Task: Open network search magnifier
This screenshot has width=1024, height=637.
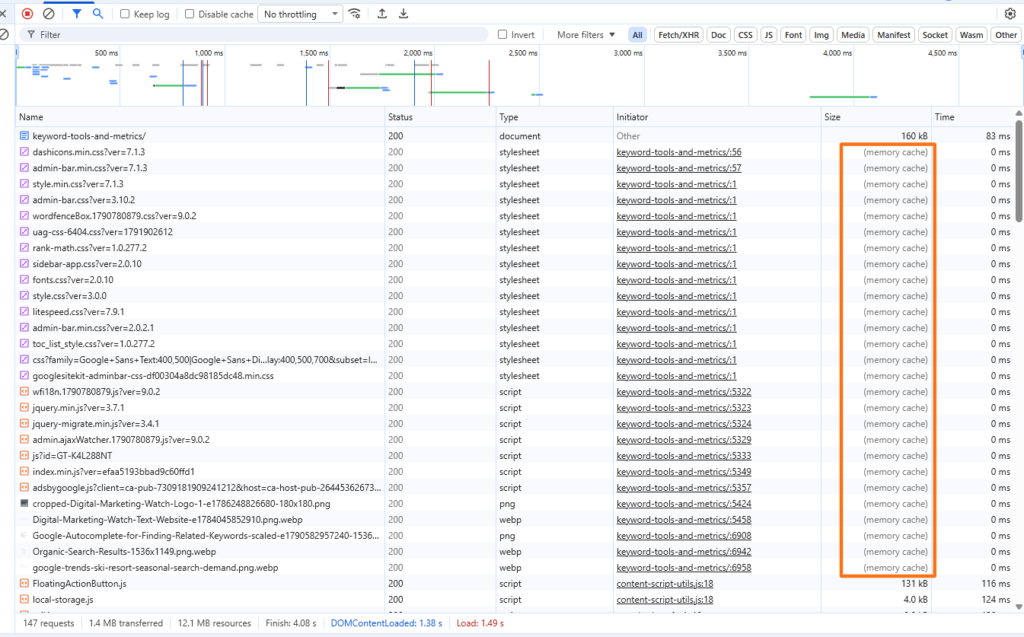Action: pyautogui.click(x=98, y=14)
